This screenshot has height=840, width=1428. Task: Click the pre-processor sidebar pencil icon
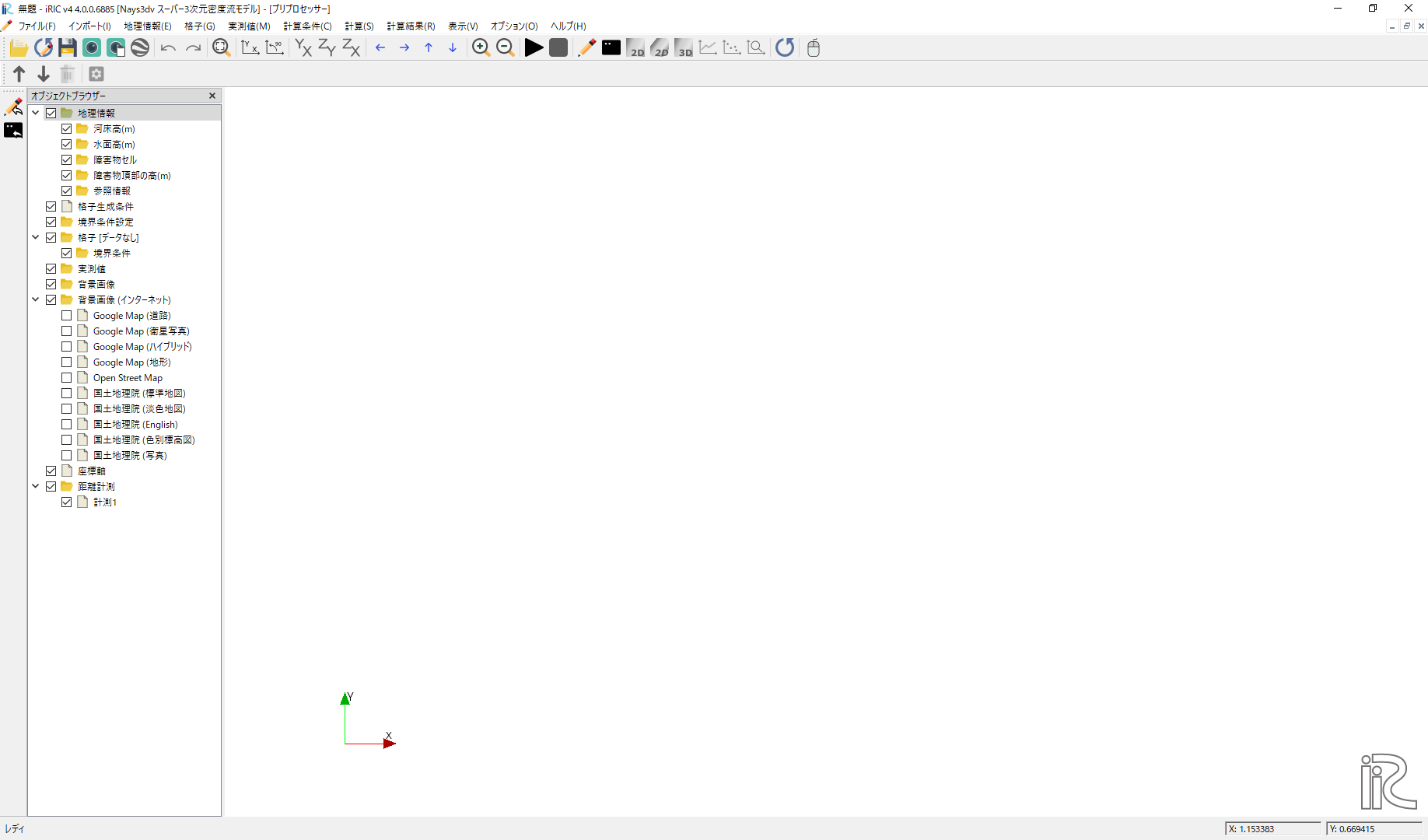14,107
